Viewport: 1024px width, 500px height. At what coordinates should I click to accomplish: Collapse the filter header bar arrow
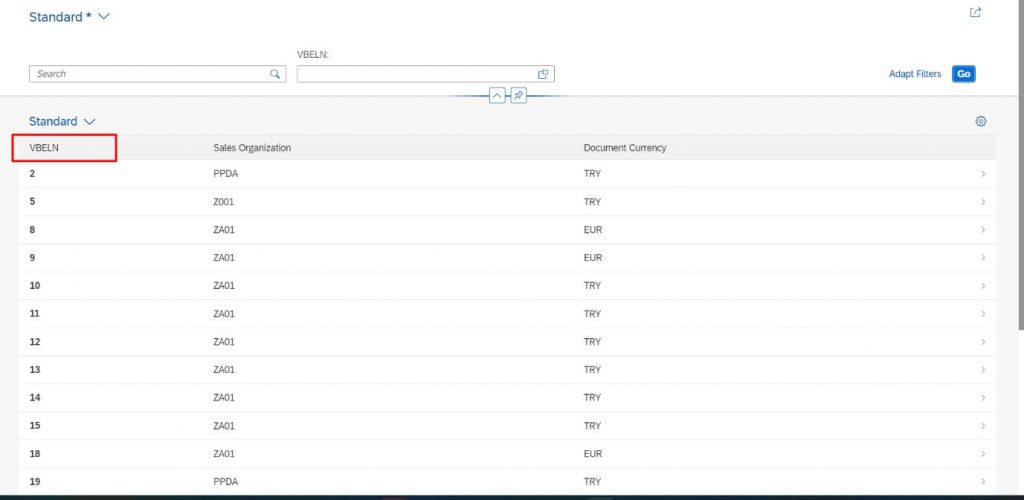(x=497, y=96)
